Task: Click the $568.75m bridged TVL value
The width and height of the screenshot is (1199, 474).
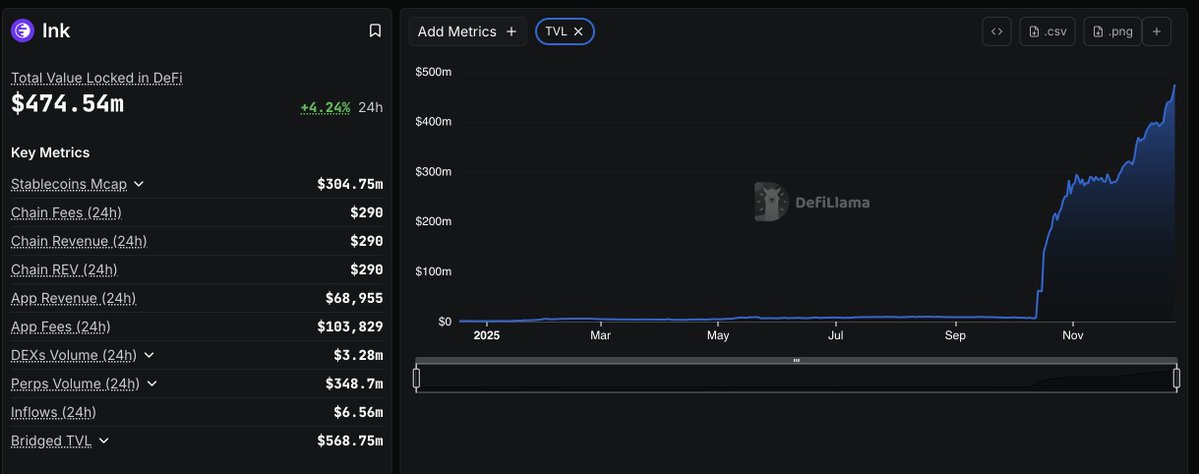Action: coord(350,440)
